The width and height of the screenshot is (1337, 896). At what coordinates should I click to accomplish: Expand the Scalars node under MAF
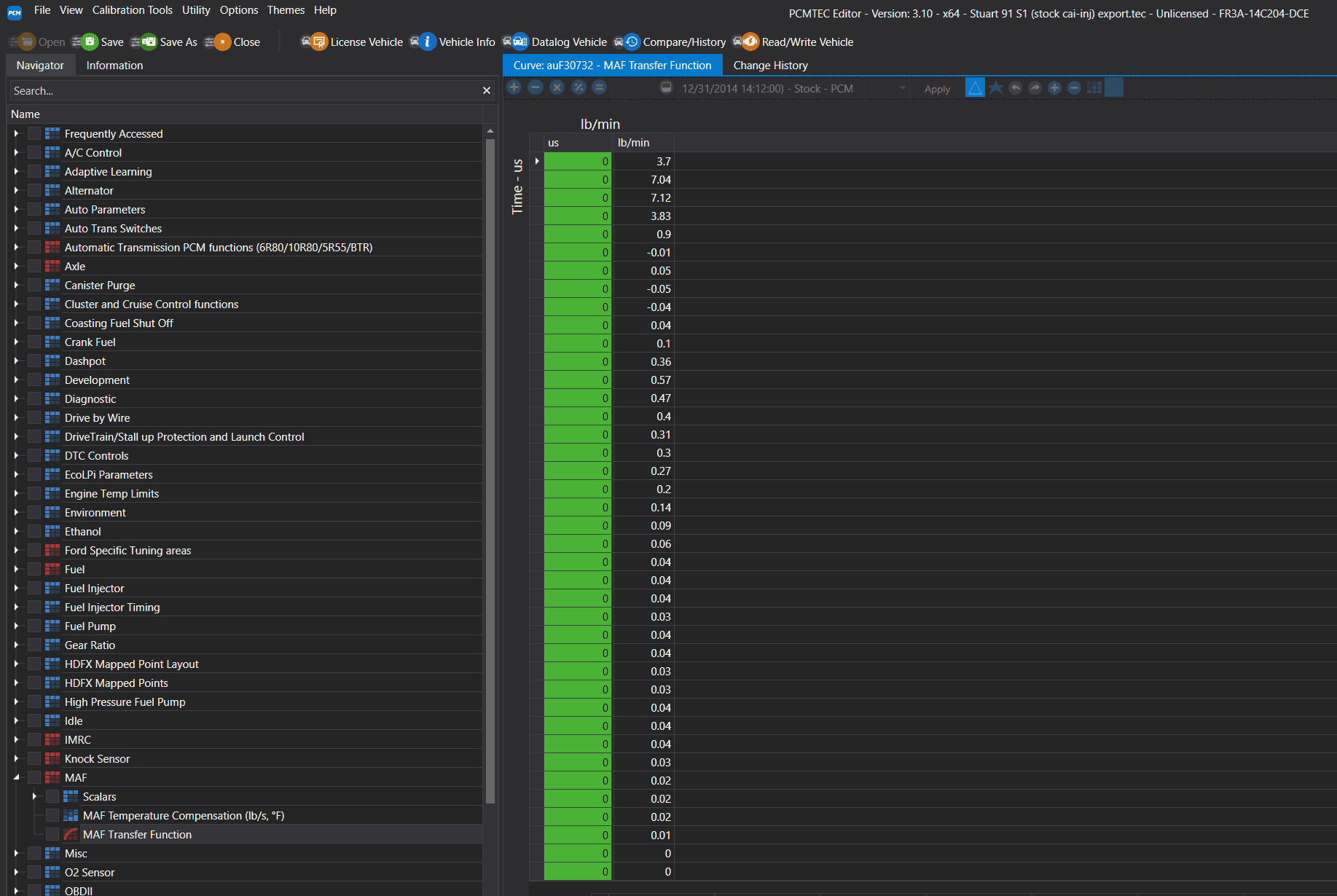coord(34,796)
